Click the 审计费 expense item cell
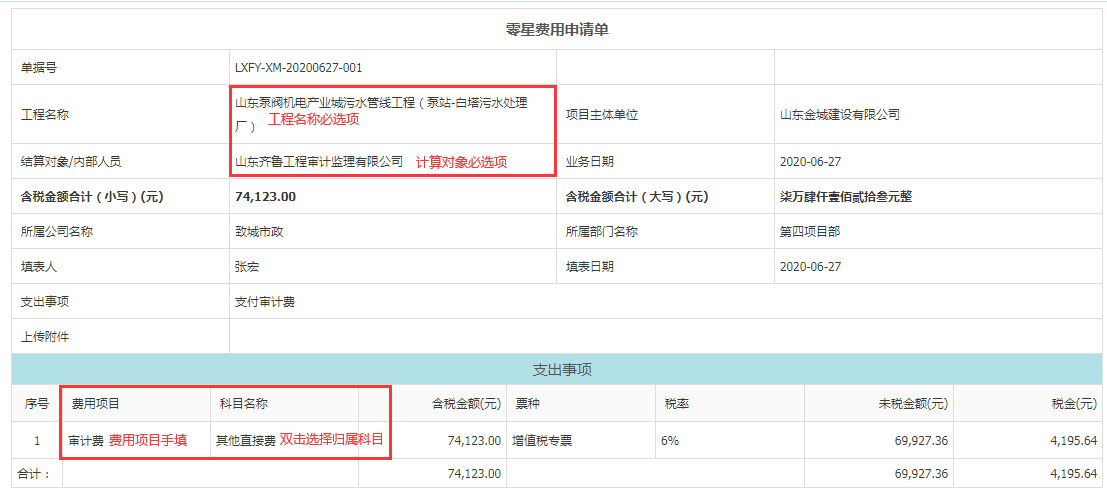 [x=86, y=441]
